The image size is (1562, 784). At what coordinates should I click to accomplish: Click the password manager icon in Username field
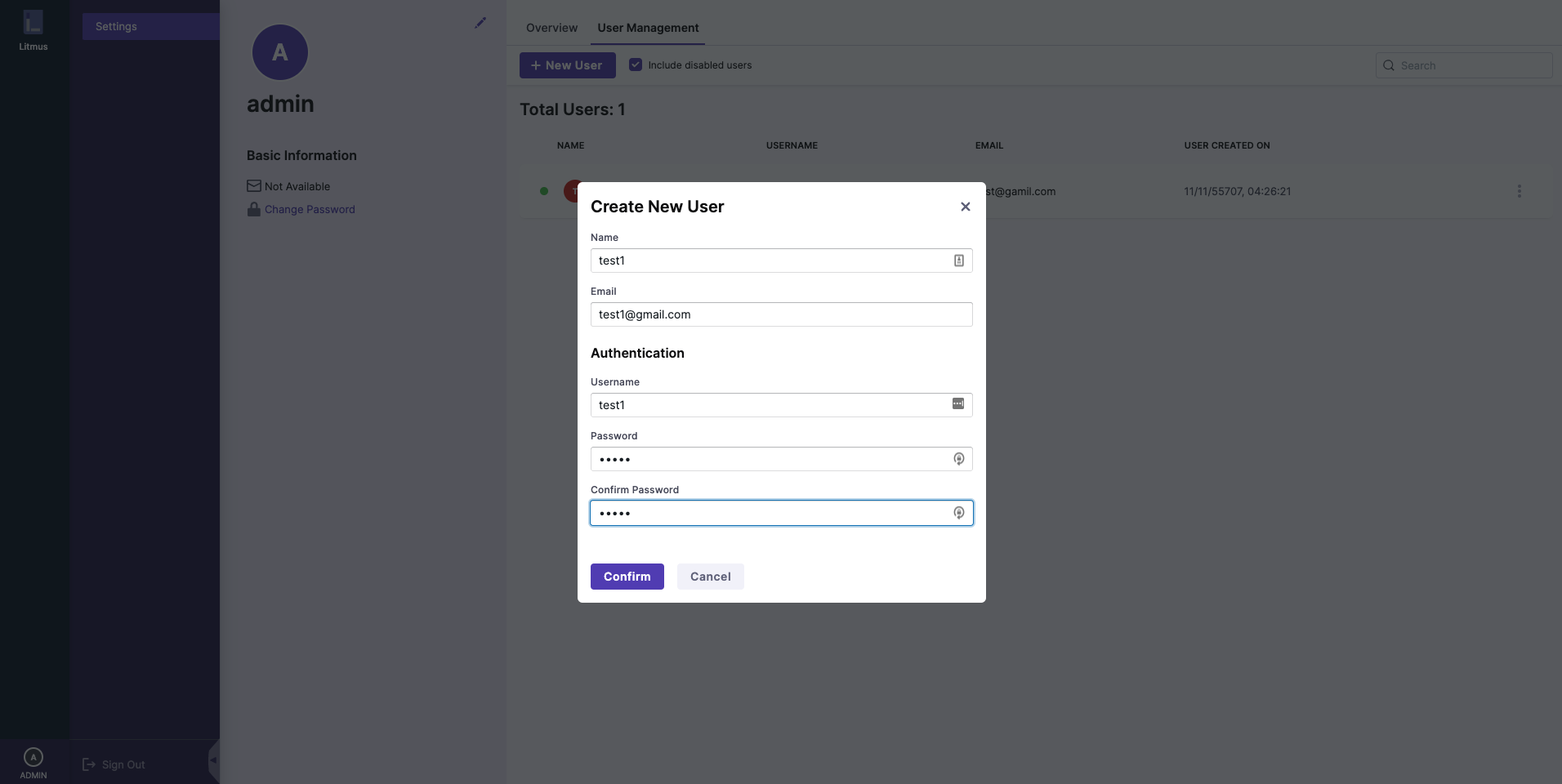[957, 404]
